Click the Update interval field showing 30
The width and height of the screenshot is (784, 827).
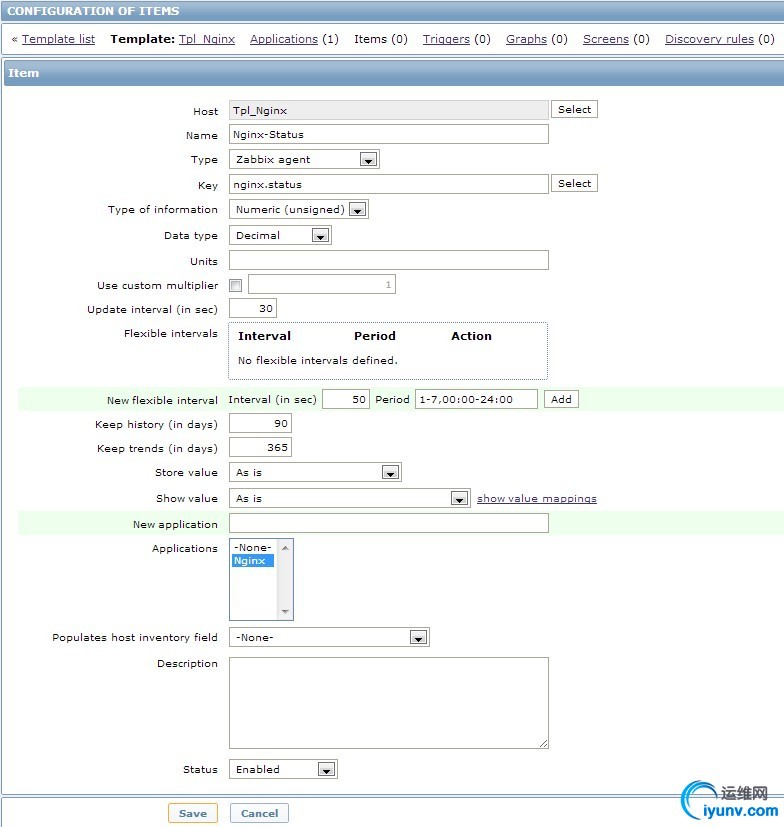[253, 309]
